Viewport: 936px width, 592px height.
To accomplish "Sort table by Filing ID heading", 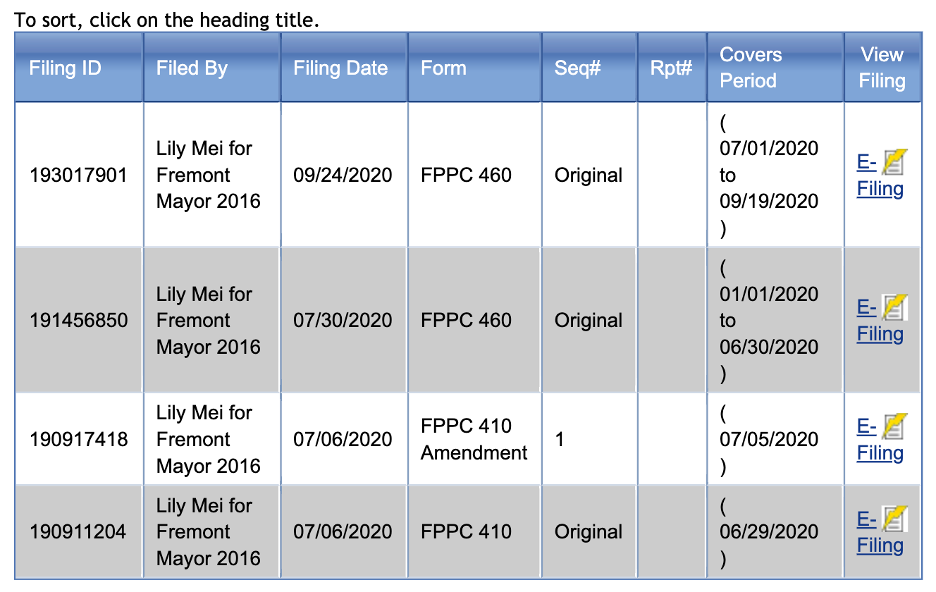I will coord(65,68).
